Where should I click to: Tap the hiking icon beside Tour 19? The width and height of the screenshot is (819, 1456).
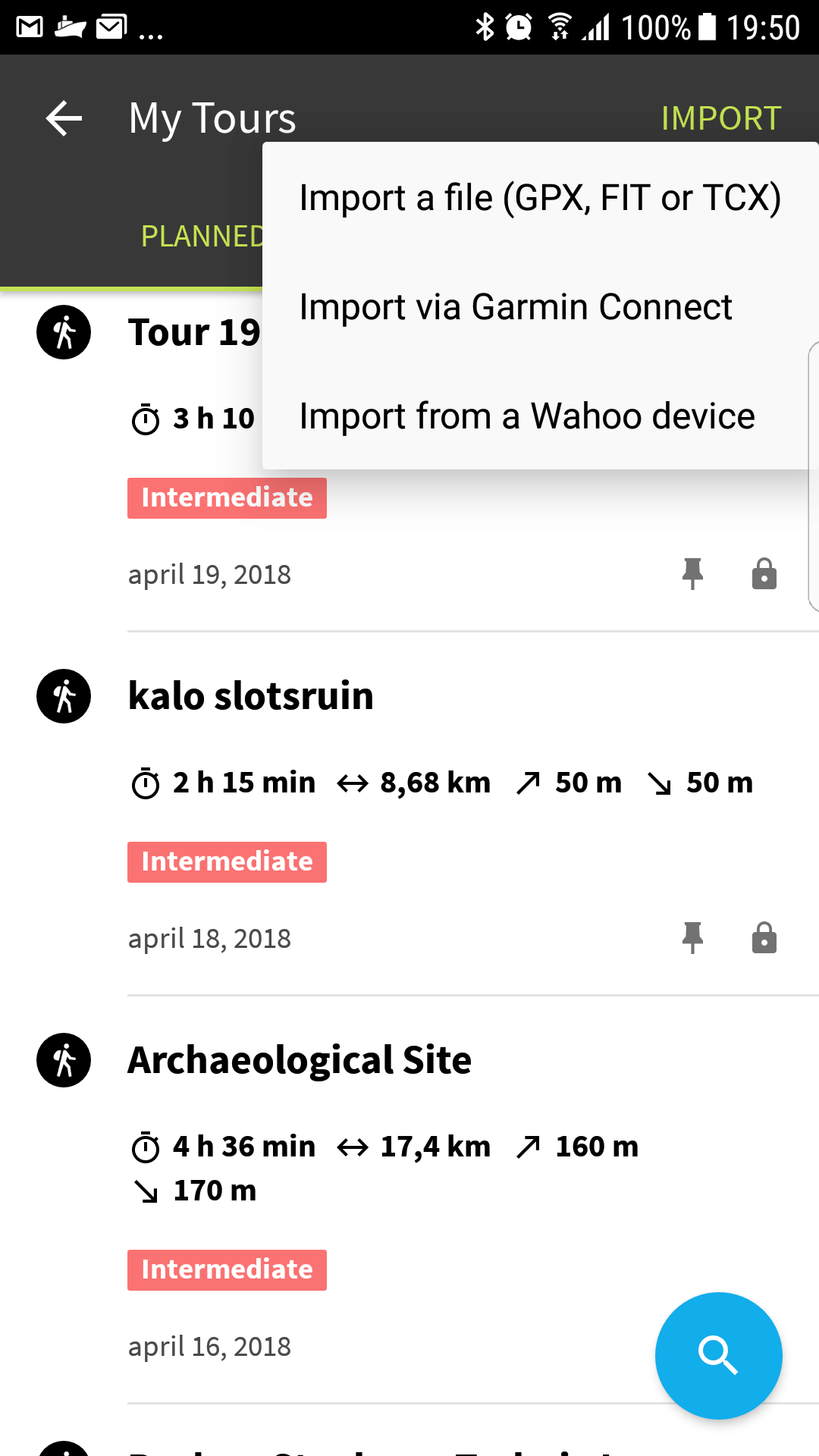[x=64, y=332]
